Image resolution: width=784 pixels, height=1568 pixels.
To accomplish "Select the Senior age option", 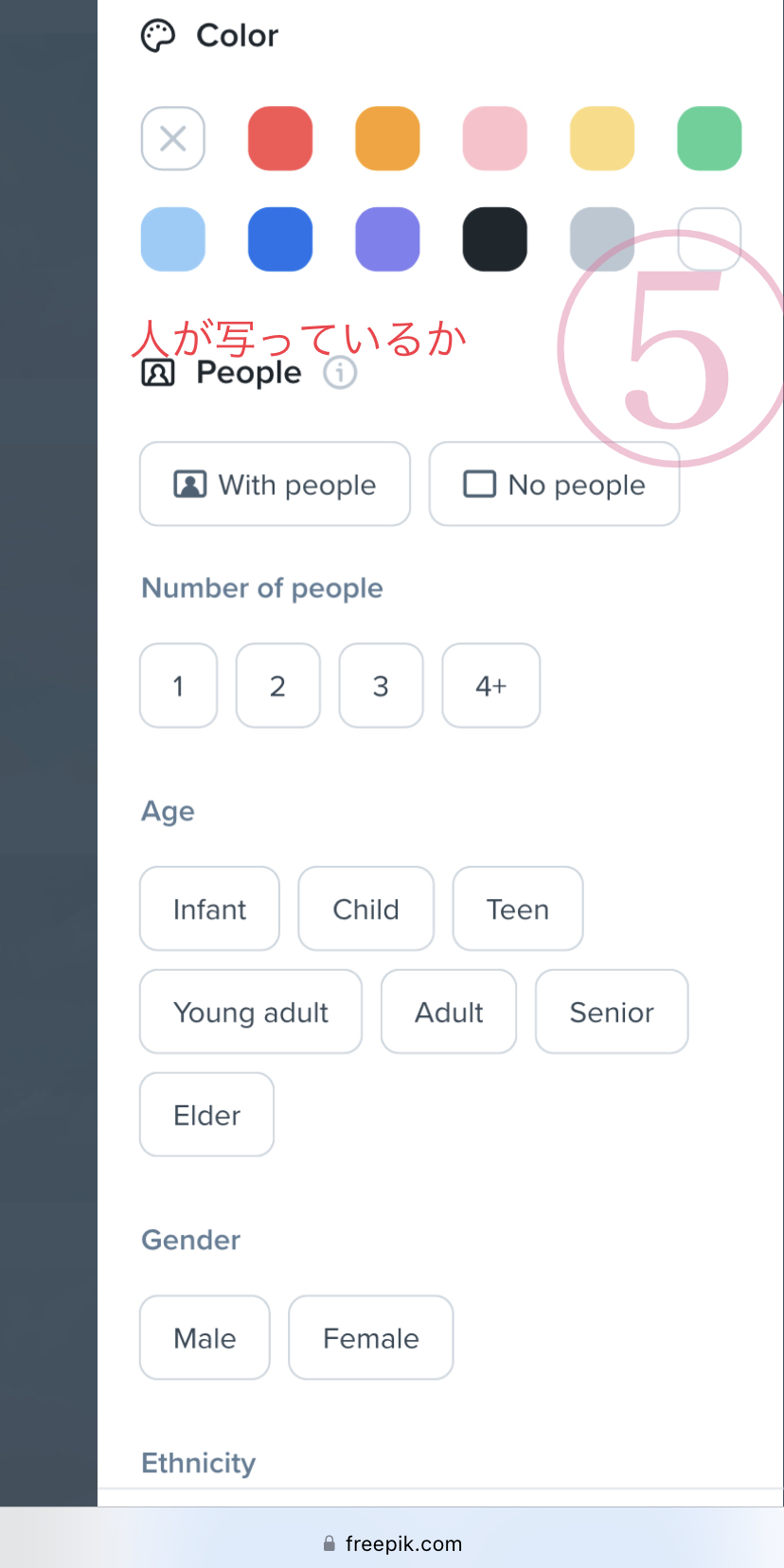I will pos(612,1013).
